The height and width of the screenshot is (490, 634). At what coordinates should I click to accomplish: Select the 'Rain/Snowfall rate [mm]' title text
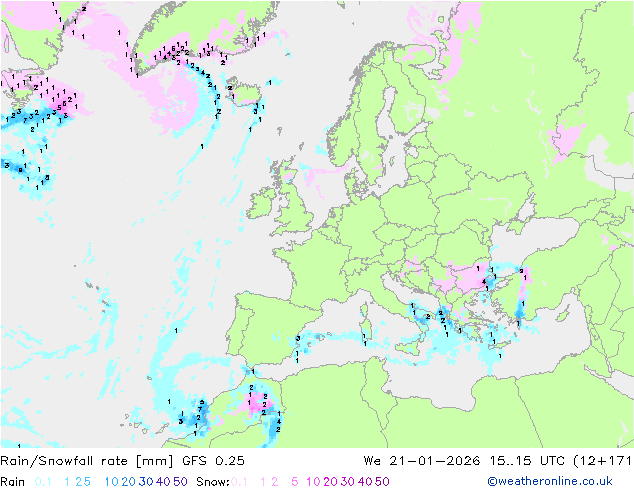click(x=87, y=461)
